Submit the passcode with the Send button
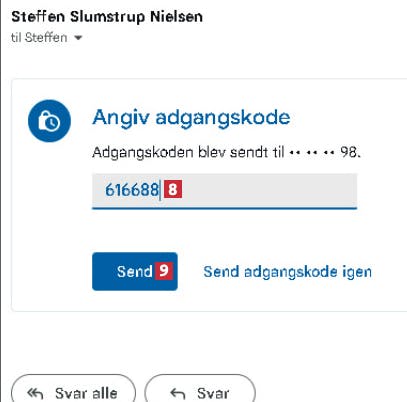This screenshot has width=407, height=402. tap(135, 271)
